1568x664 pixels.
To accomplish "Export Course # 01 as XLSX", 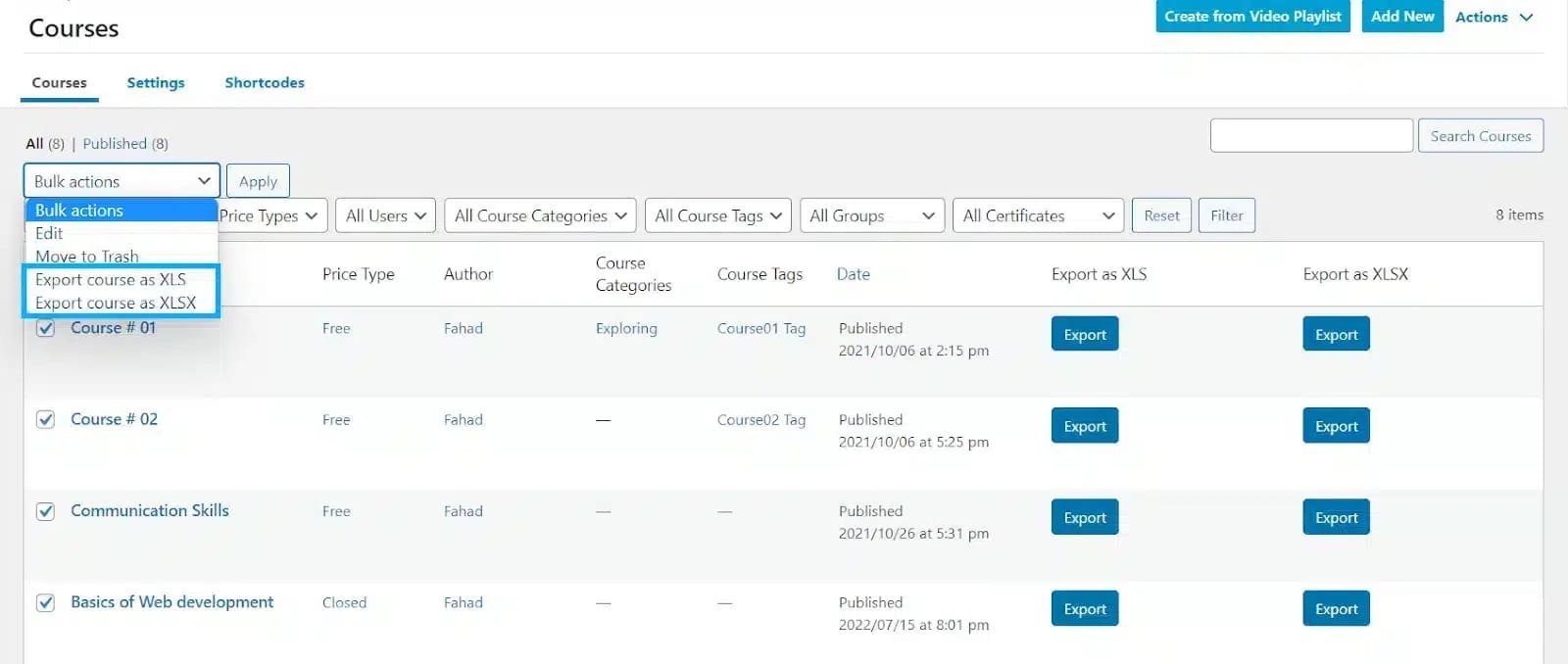I will click(x=1336, y=334).
